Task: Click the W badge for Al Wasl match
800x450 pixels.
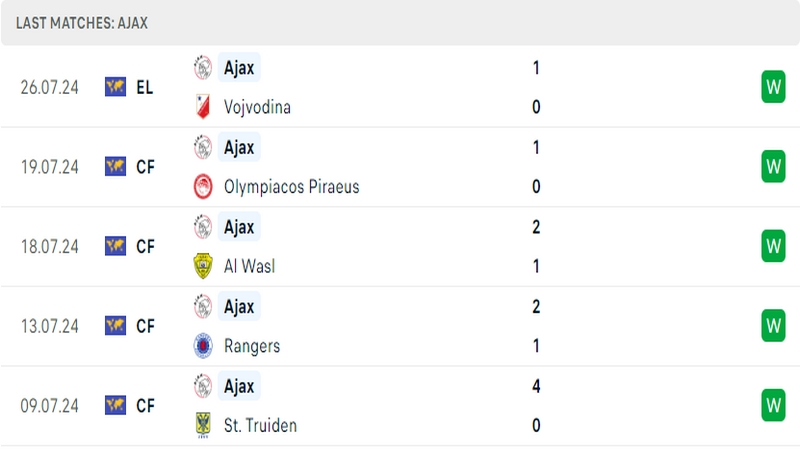Action: coord(773,246)
